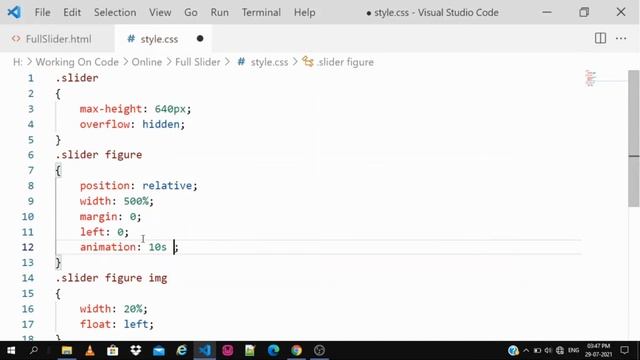Open Windows taskbar search
The width and height of the screenshot is (640, 360).
34,350
